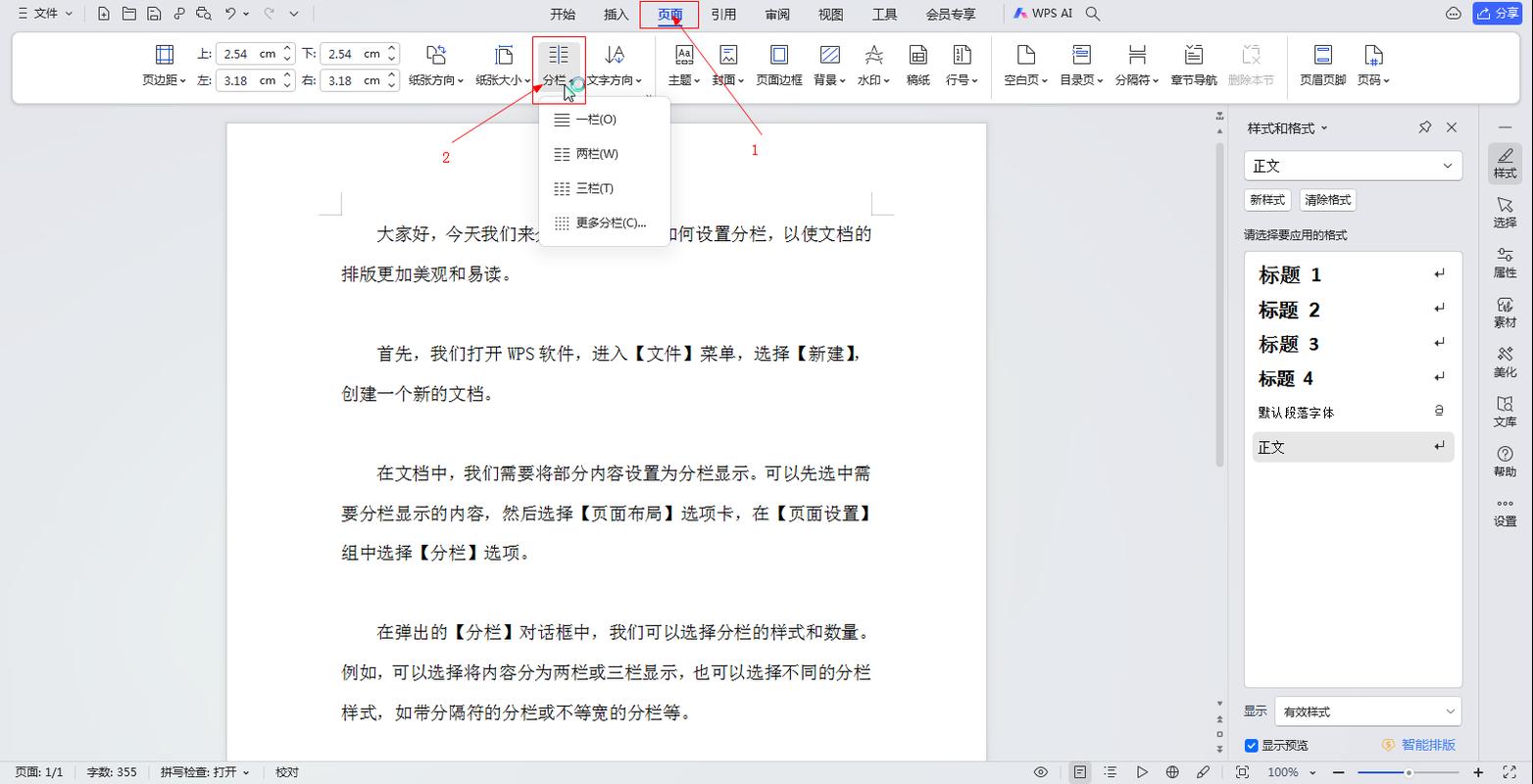Image resolution: width=1533 pixels, height=784 pixels.
Task: Open the 文件 menu dropdown
Action: tap(46, 14)
